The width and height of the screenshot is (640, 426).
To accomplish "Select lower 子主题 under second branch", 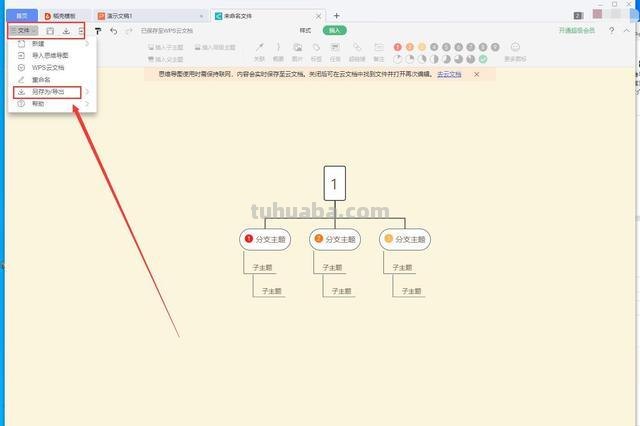I will pos(341,291).
